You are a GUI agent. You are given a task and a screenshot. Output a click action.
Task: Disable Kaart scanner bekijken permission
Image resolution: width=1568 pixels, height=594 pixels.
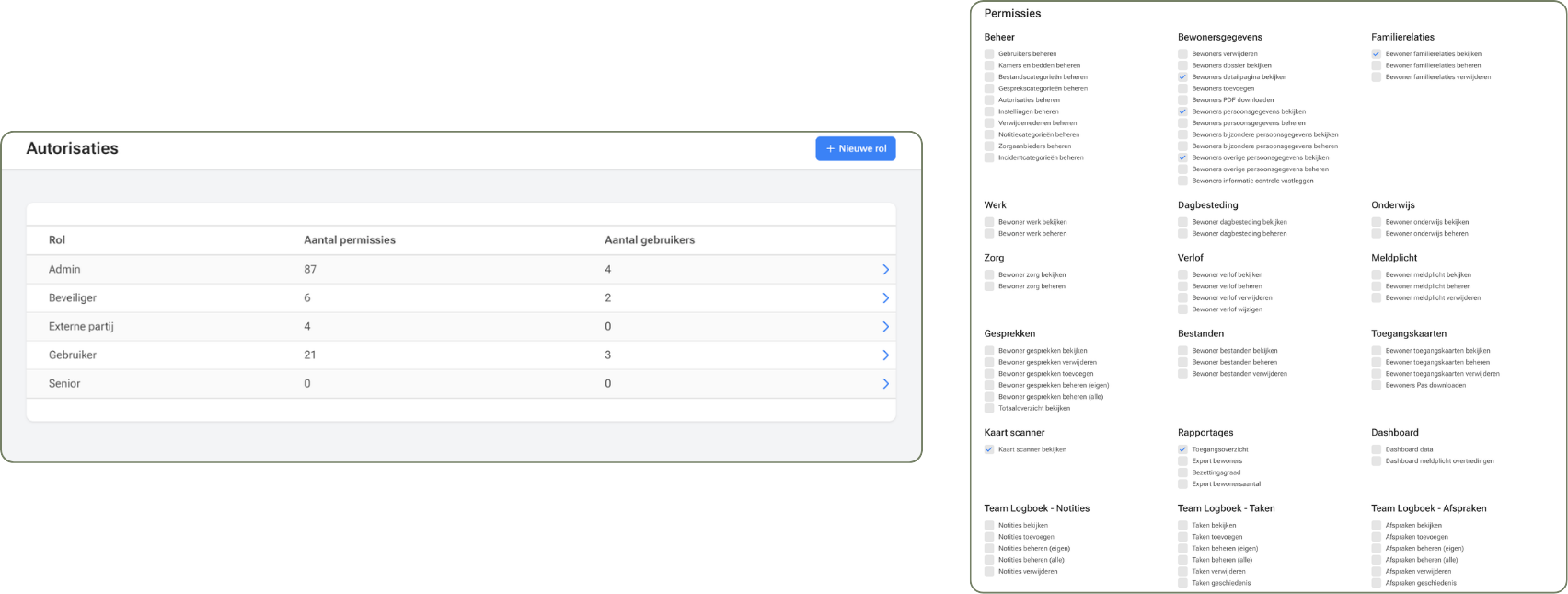(x=989, y=449)
